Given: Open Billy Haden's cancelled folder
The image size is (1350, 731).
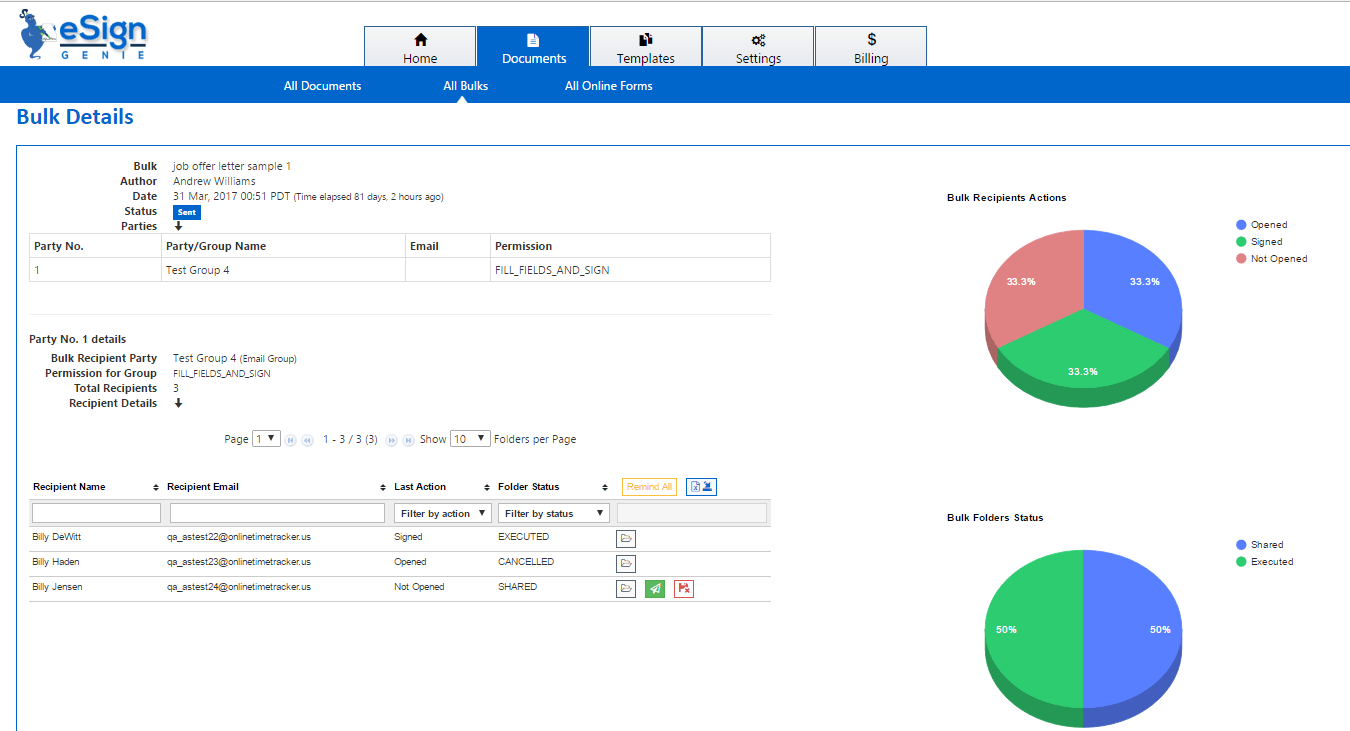Looking at the screenshot, I should point(625,563).
